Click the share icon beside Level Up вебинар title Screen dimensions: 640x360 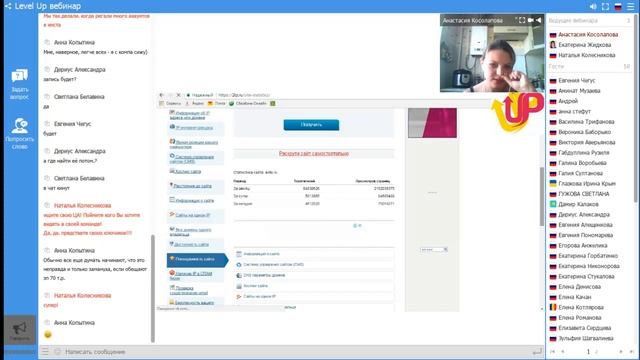pyautogui.click(x=8, y=6)
